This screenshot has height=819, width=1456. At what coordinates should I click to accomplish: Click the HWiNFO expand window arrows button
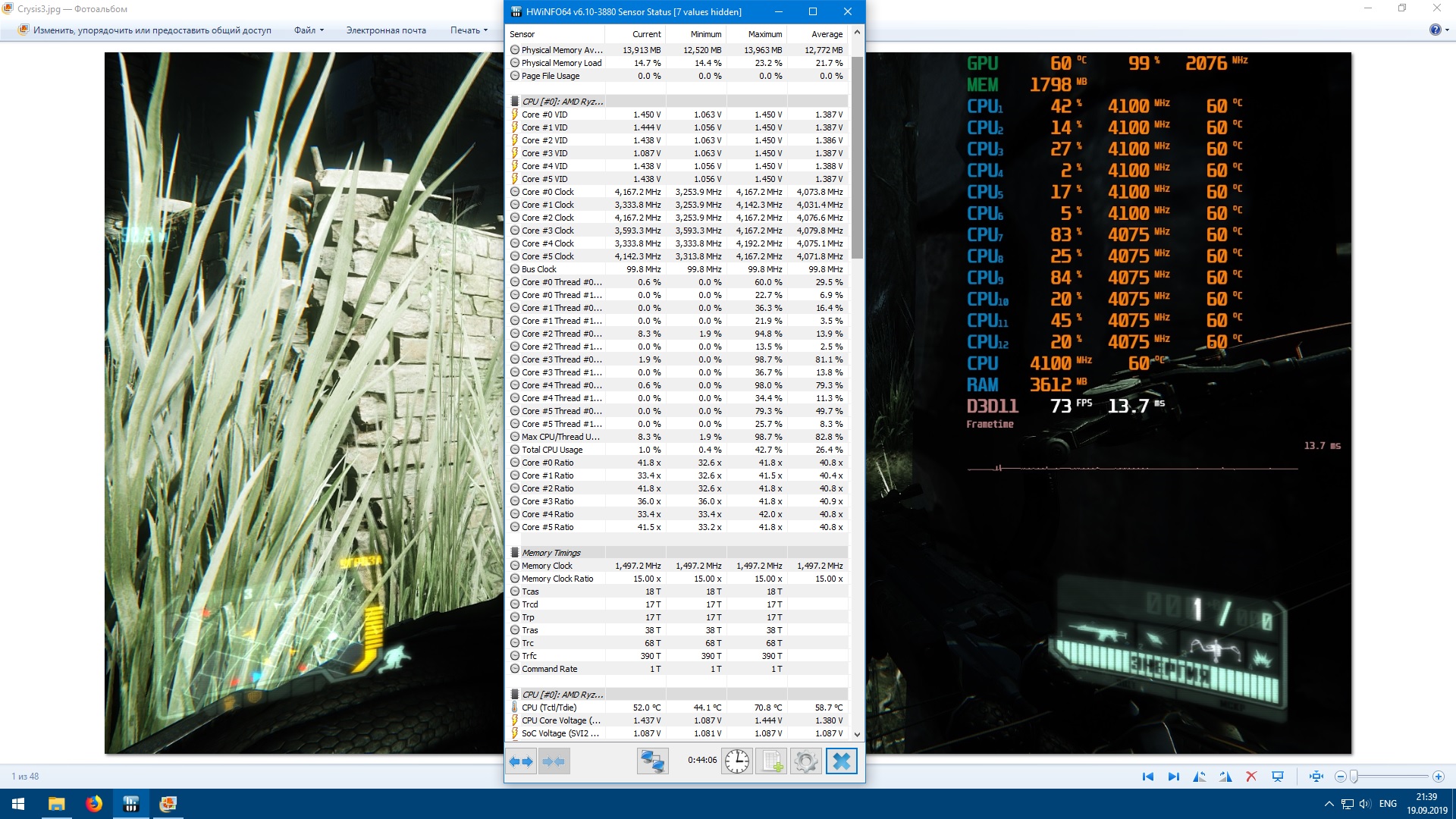pos(521,761)
